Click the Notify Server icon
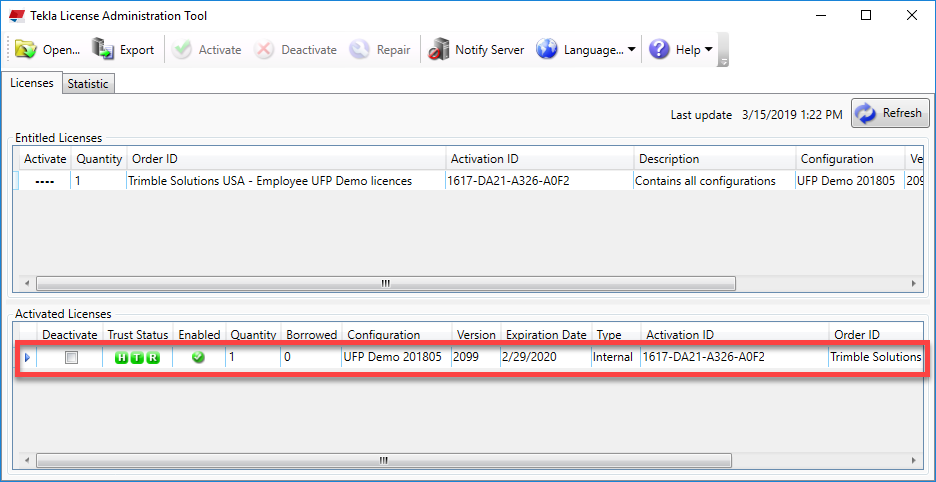This screenshot has height=482, width=936. point(438,49)
